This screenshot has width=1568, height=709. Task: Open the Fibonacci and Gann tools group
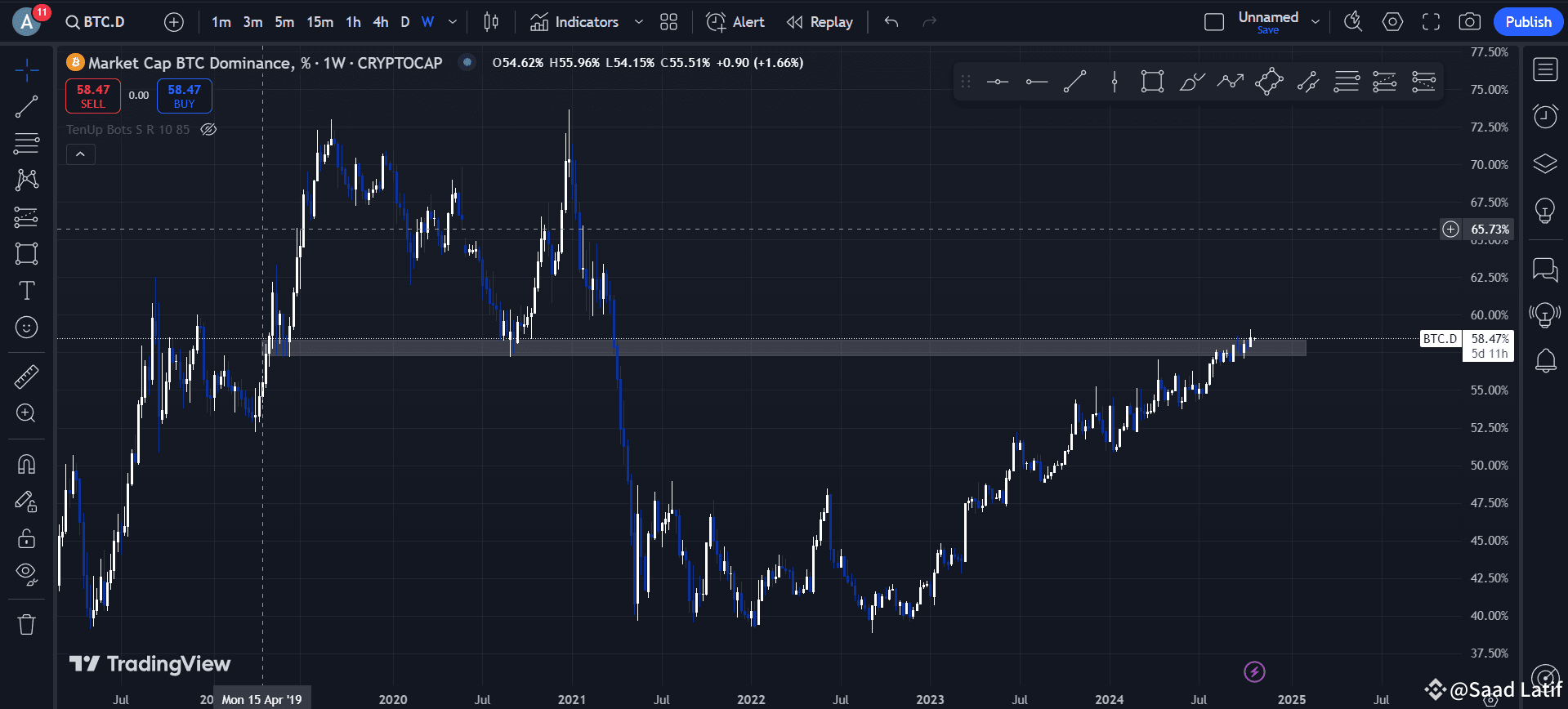(27, 143)
